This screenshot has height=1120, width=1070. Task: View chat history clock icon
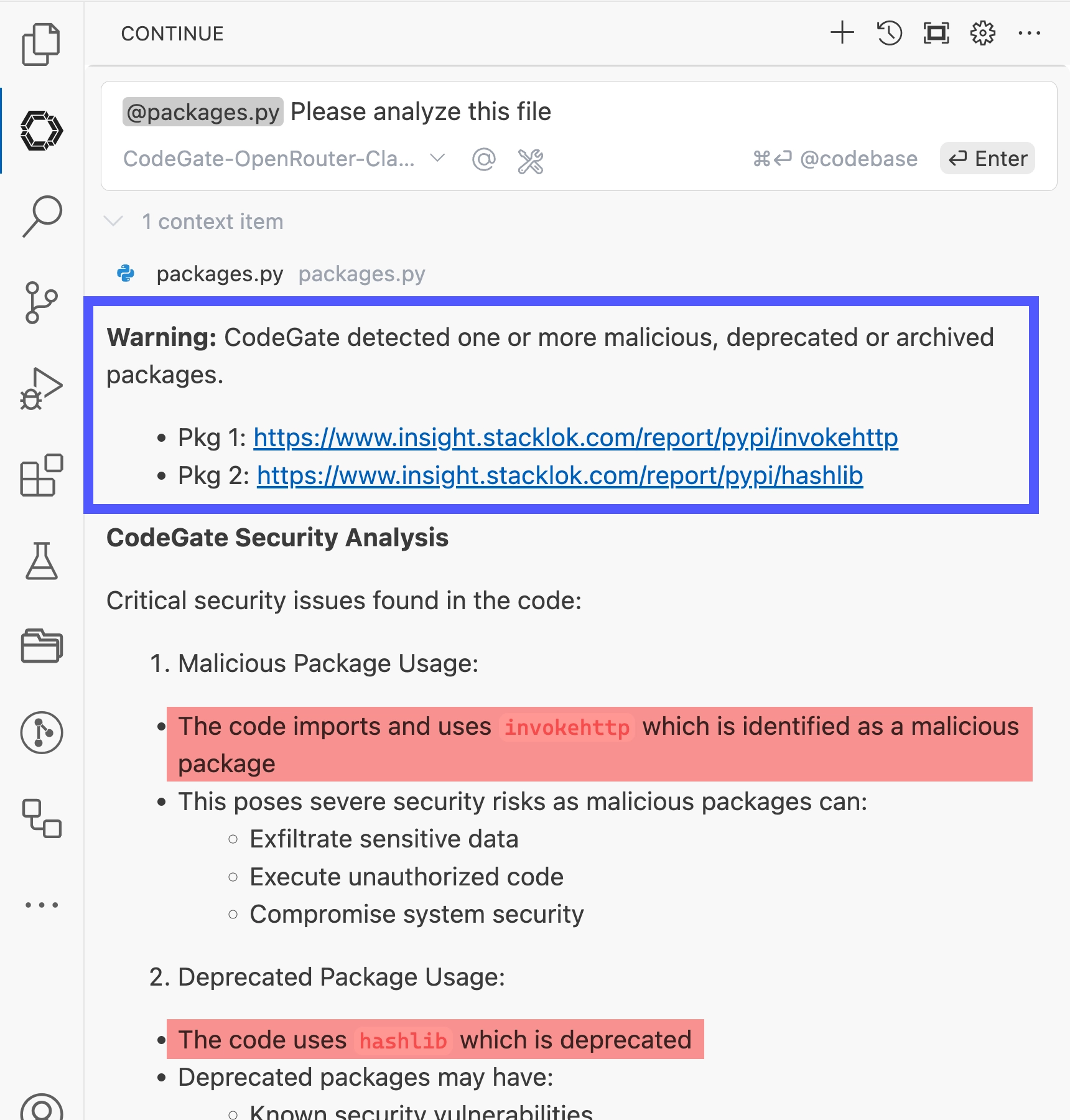(x=890, y=32)
